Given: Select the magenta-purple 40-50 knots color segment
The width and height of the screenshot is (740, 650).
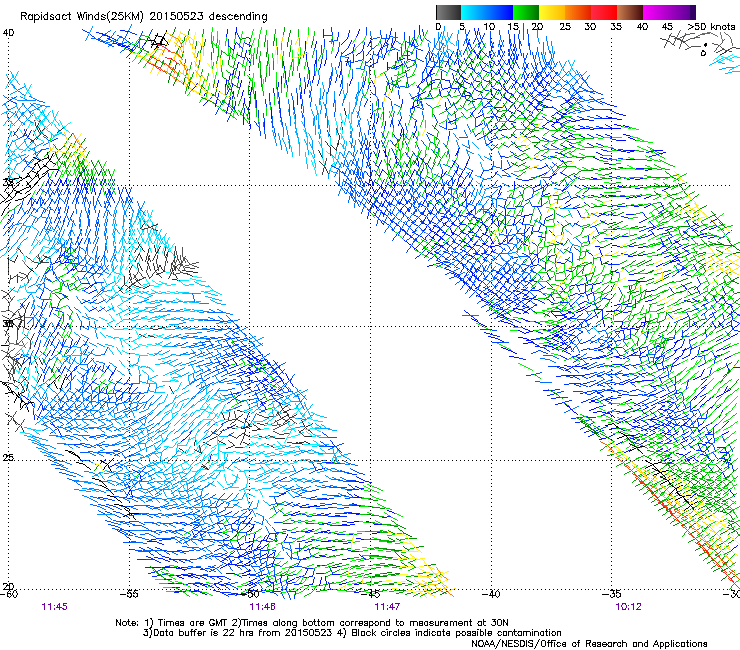Looking at the screenshot, I should click(669, 12).
